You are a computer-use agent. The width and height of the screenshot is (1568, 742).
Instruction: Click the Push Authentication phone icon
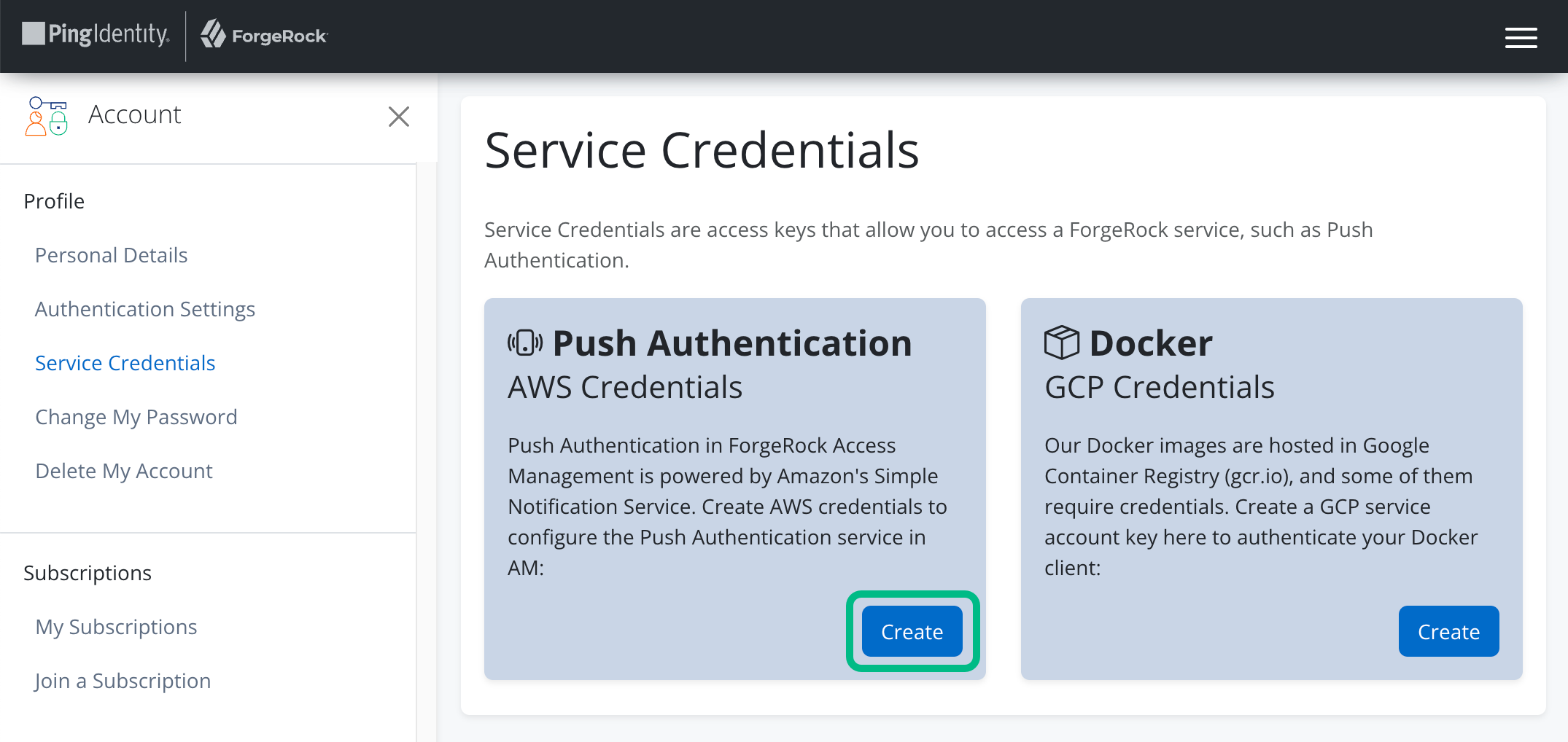[x=525, y=343]
